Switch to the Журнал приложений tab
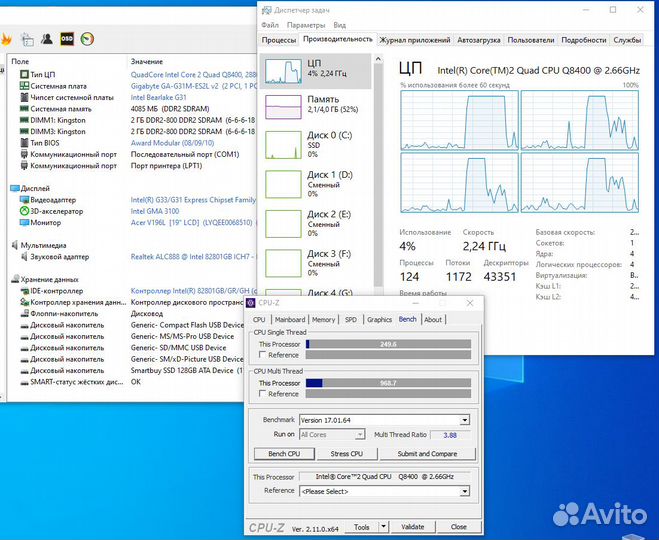Viewport: 659px width, 540px height. click(x=415, y=40)
